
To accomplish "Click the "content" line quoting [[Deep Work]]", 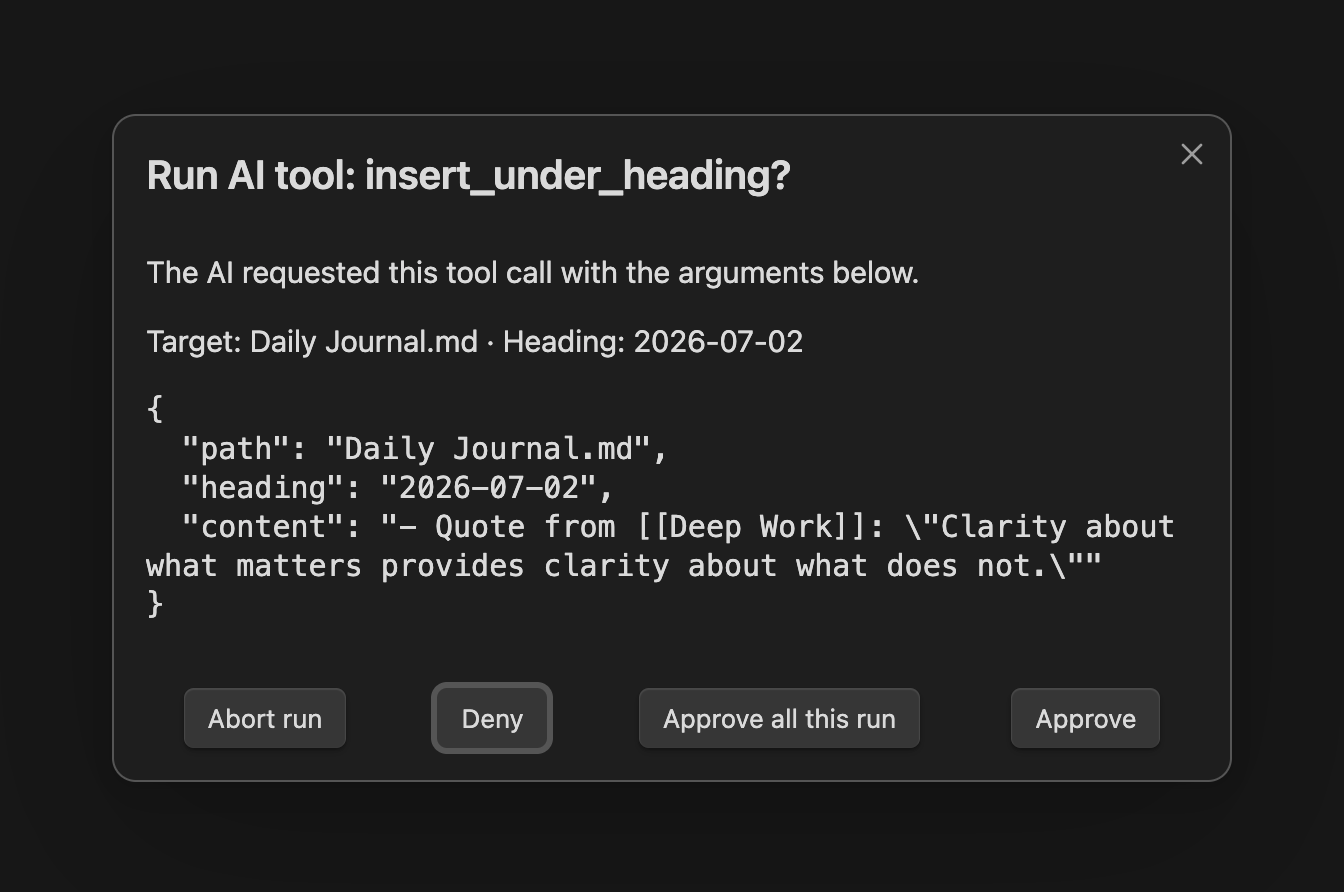I will (x=678, y=526).
